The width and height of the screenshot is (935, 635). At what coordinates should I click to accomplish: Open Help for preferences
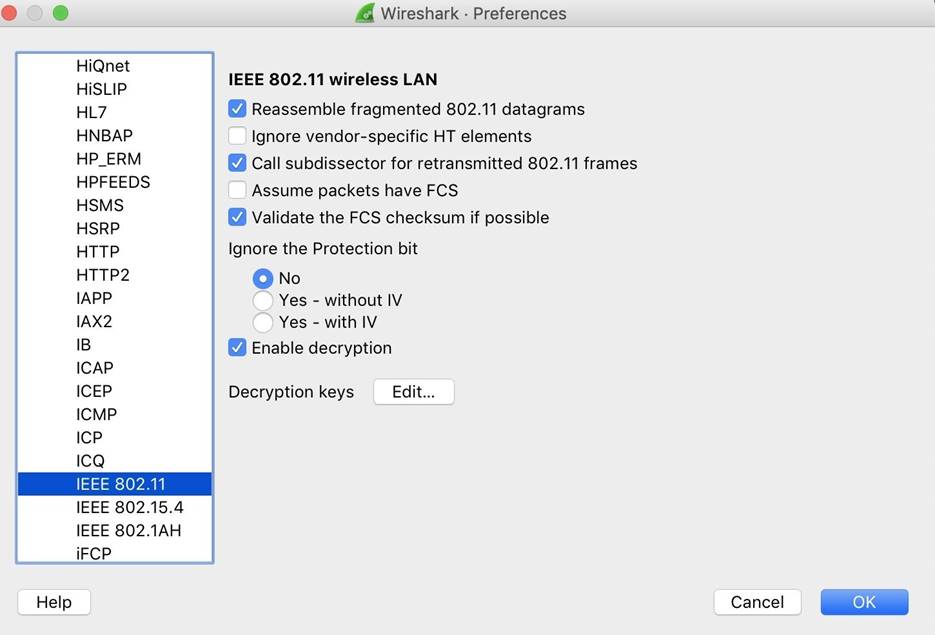coord(54,602)
